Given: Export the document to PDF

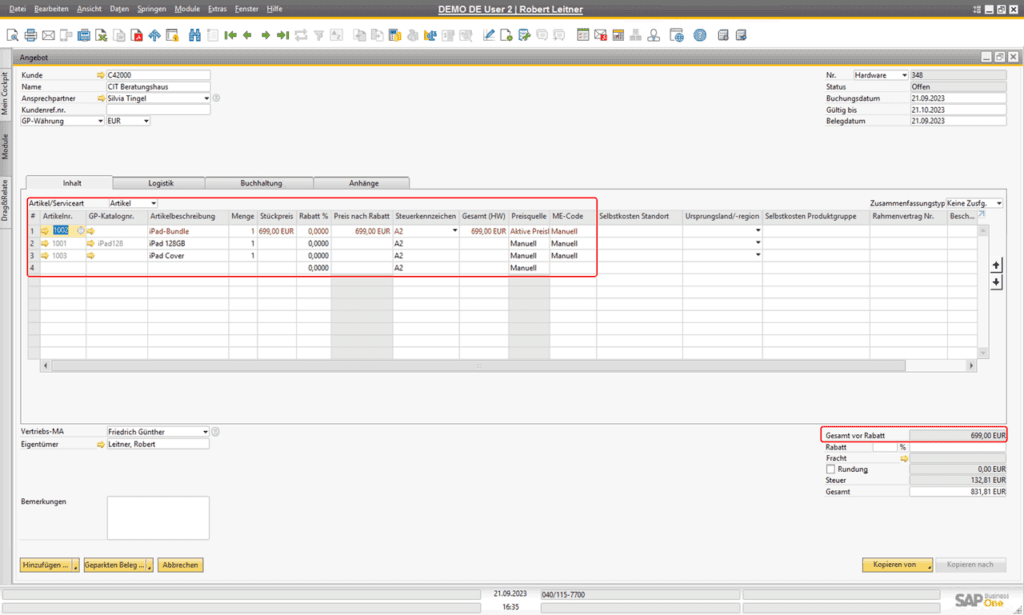Looking at the screenshot, I should 137,35.
